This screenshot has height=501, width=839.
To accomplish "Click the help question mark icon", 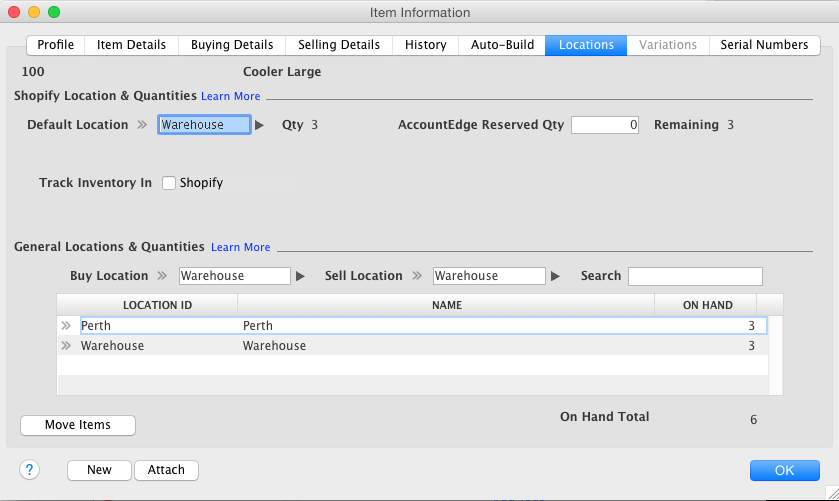I will pyautogui.click(x=29, y=469).
